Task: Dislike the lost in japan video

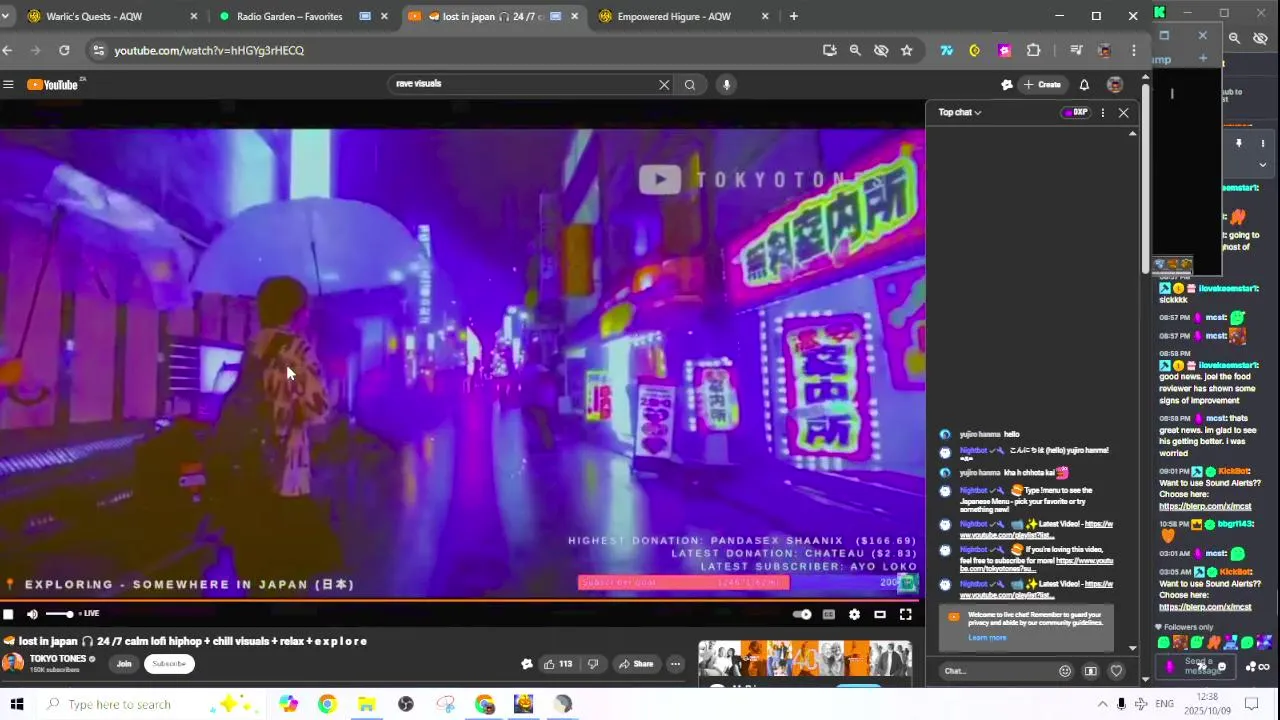Action: click(x=593, y=664)
